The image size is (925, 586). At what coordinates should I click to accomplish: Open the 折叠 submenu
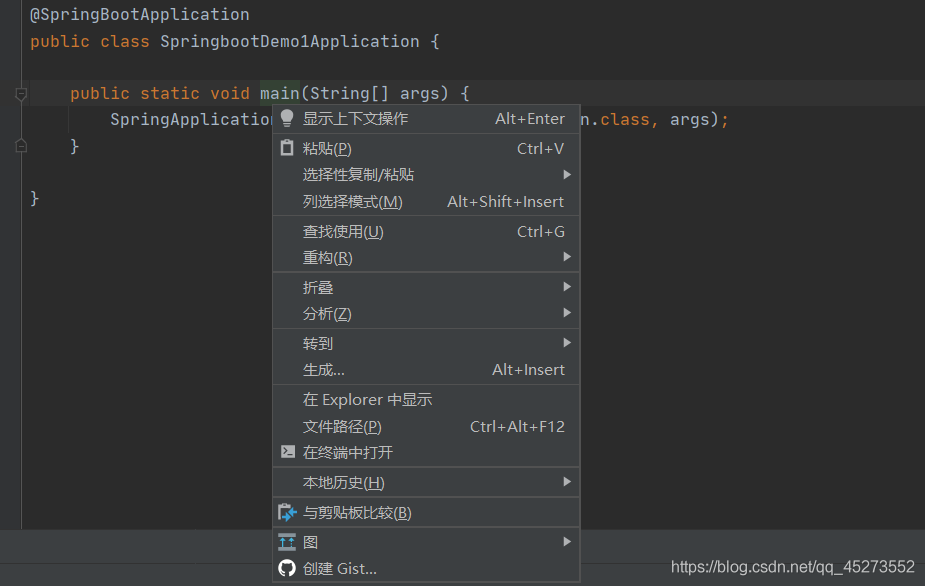click(426, 287)
